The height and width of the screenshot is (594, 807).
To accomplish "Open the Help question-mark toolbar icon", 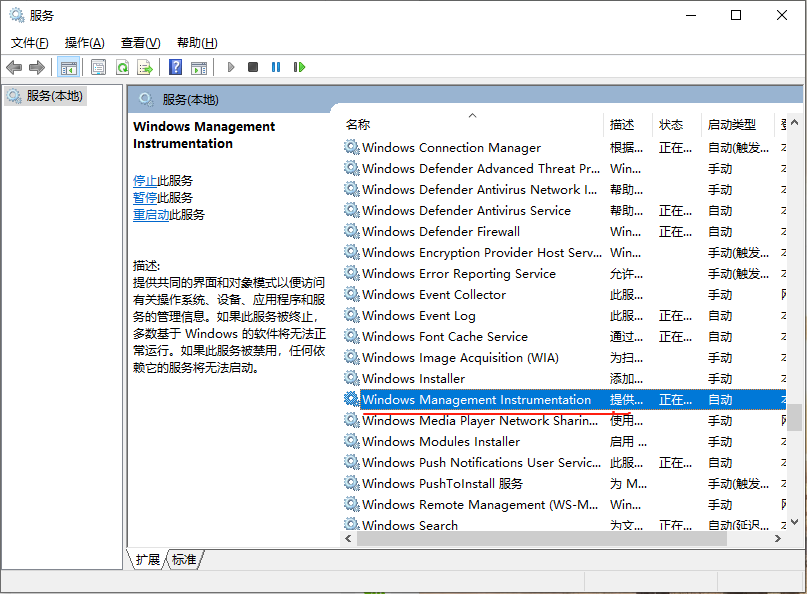I will (176, 67).
